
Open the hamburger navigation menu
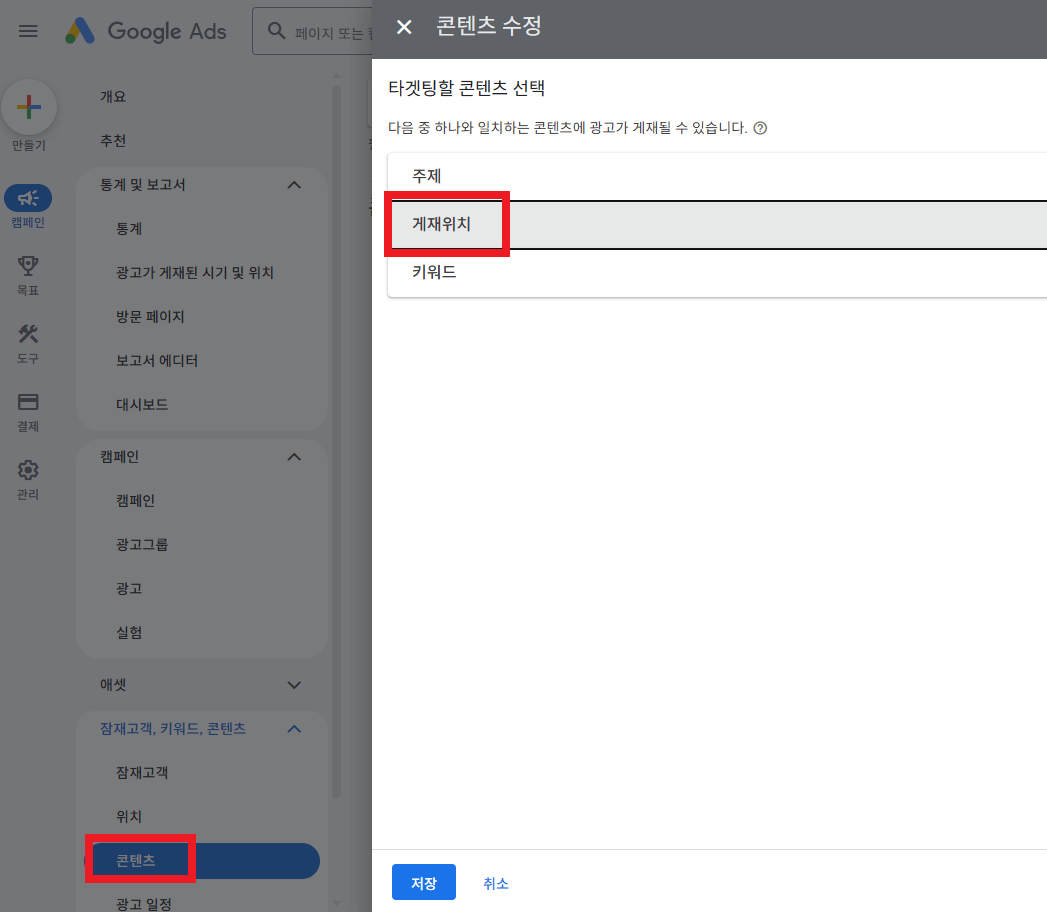coord(27,30)
